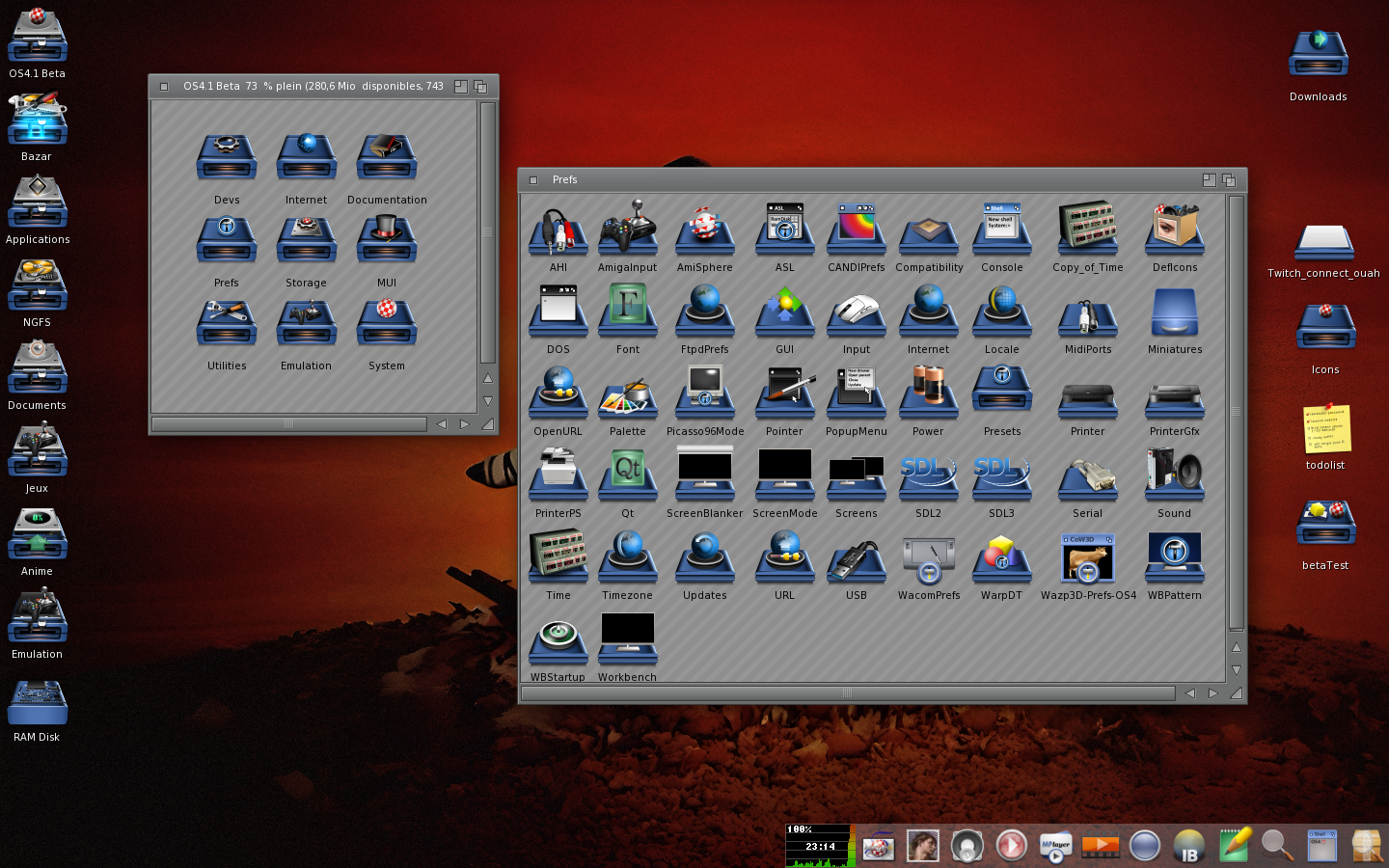
Task: Open the Input mouse prefs icon
Action: tap(856, 314)
